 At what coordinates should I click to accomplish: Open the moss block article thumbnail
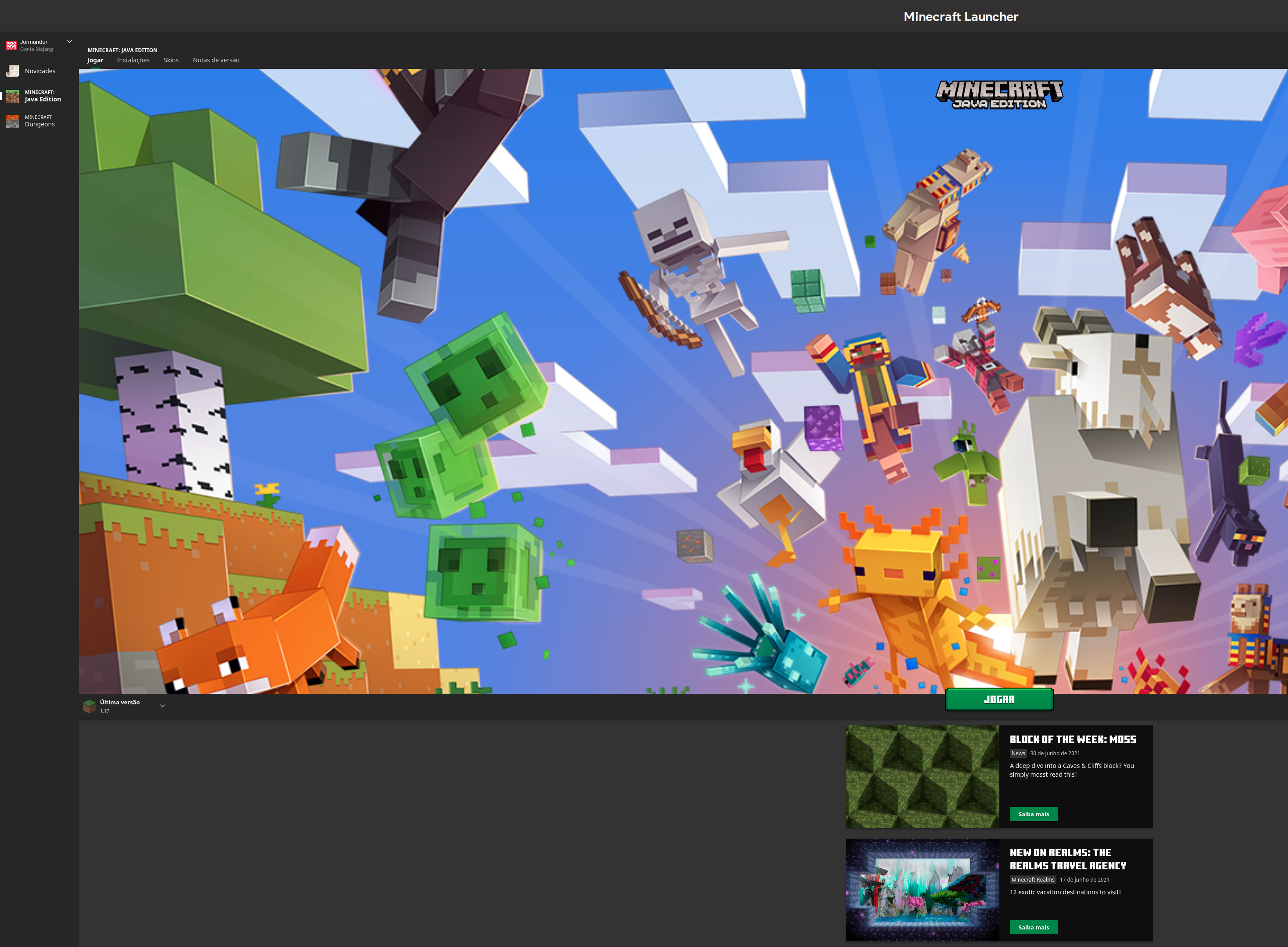[x=922, y=776]
